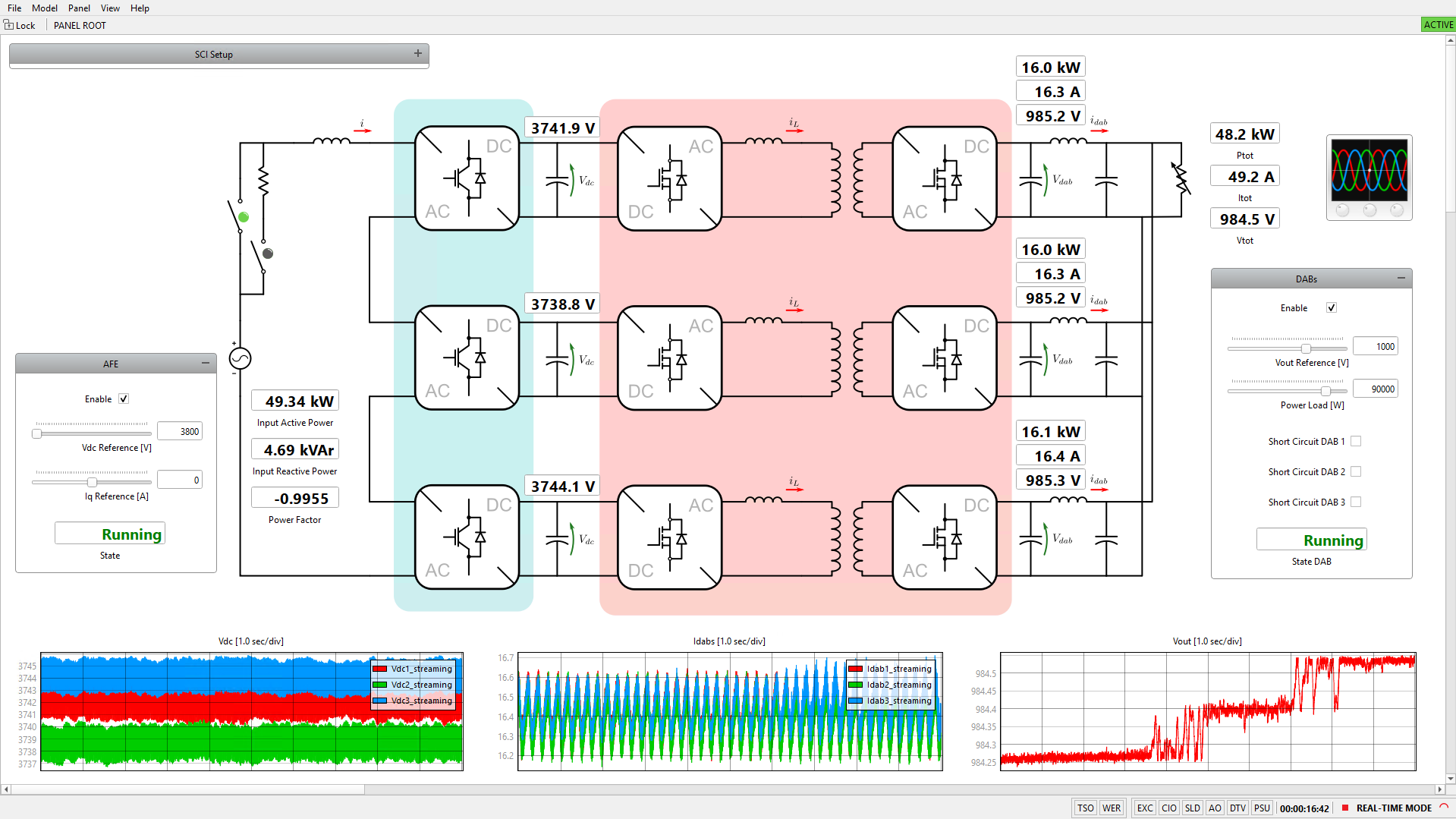Collapse the AFE panel
Viewport: 1456px width, 819px height.
pyautogui.click(x=205, y=364)
